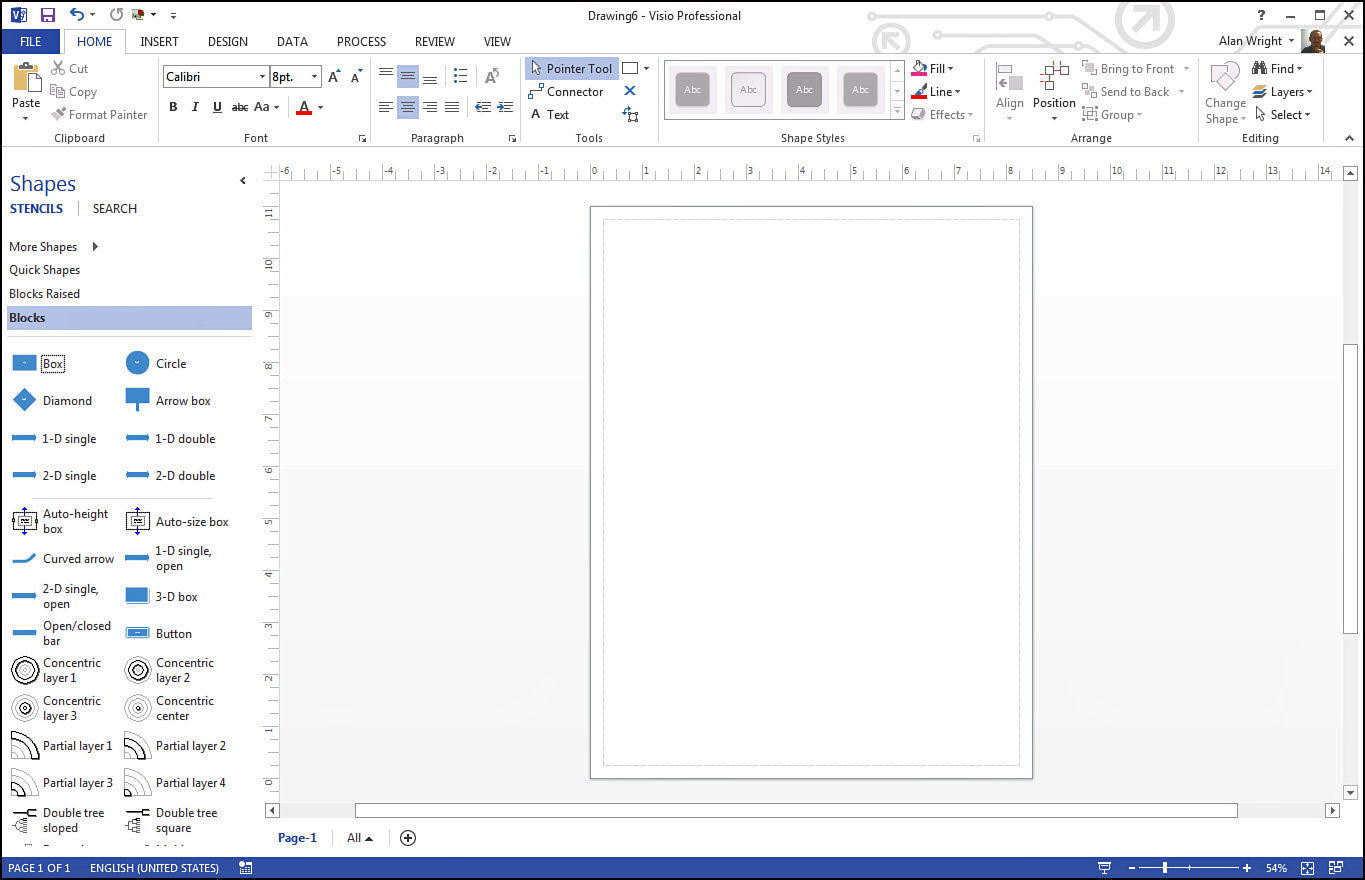Click the Circle shape in Blocks stencil
1365x880 pixels.
(156, 363)
